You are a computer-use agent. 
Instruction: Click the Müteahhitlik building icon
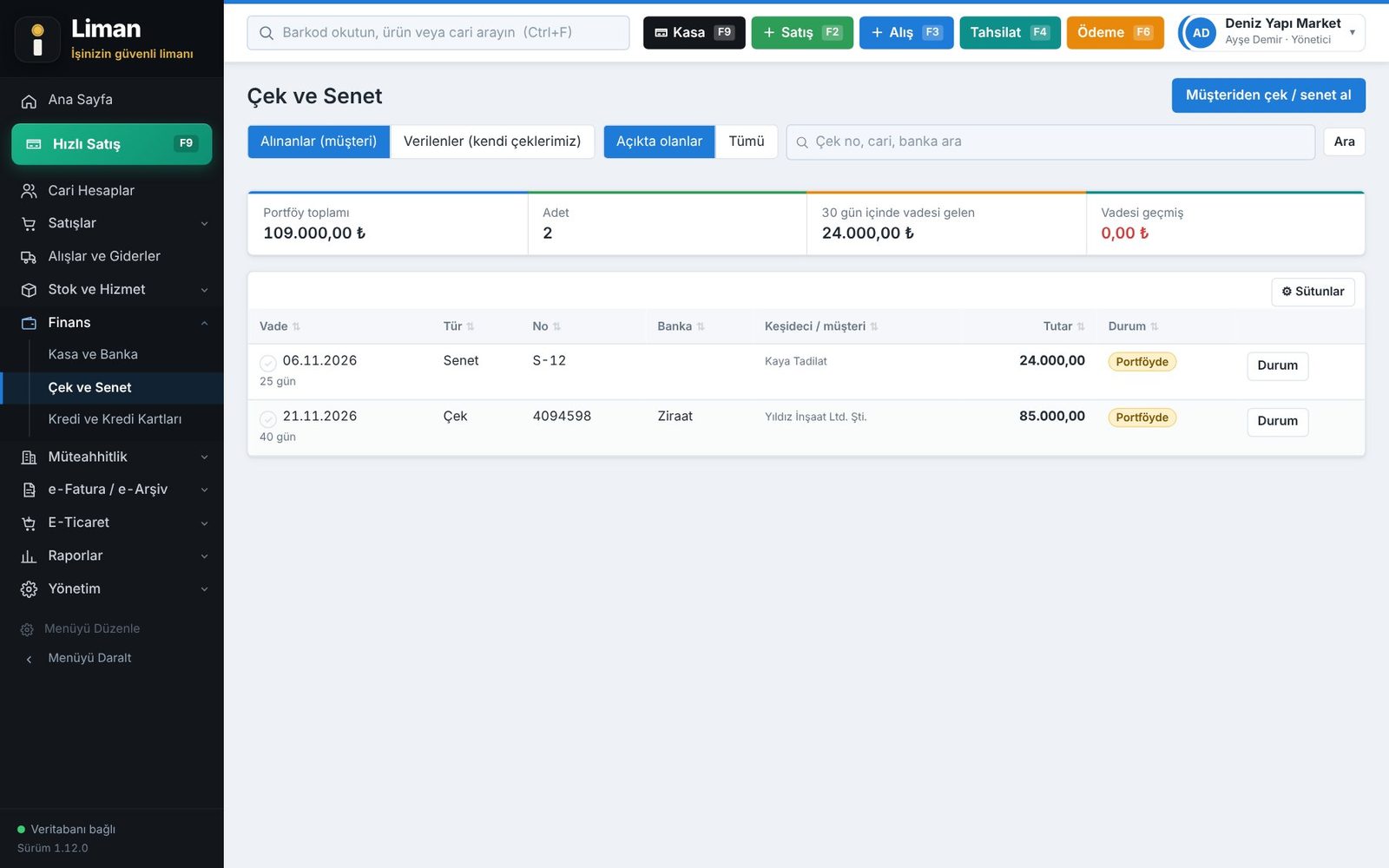pos(29,457)
